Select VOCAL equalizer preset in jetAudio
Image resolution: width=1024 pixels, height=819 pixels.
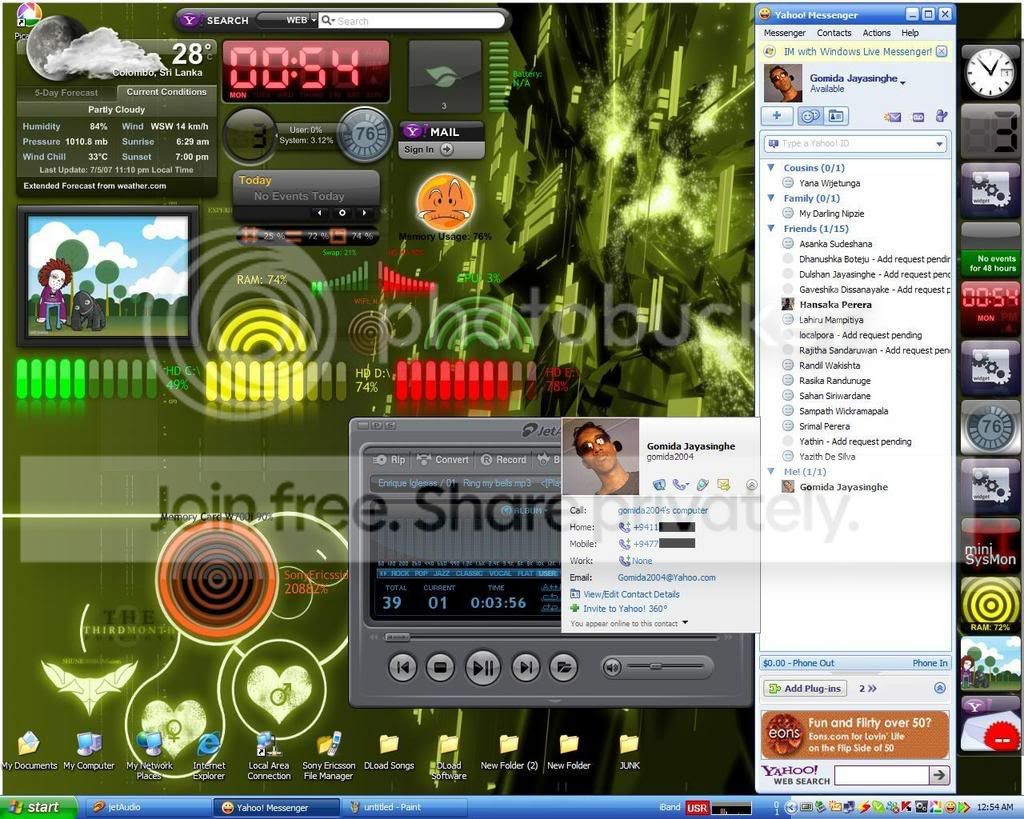[500, 573]
